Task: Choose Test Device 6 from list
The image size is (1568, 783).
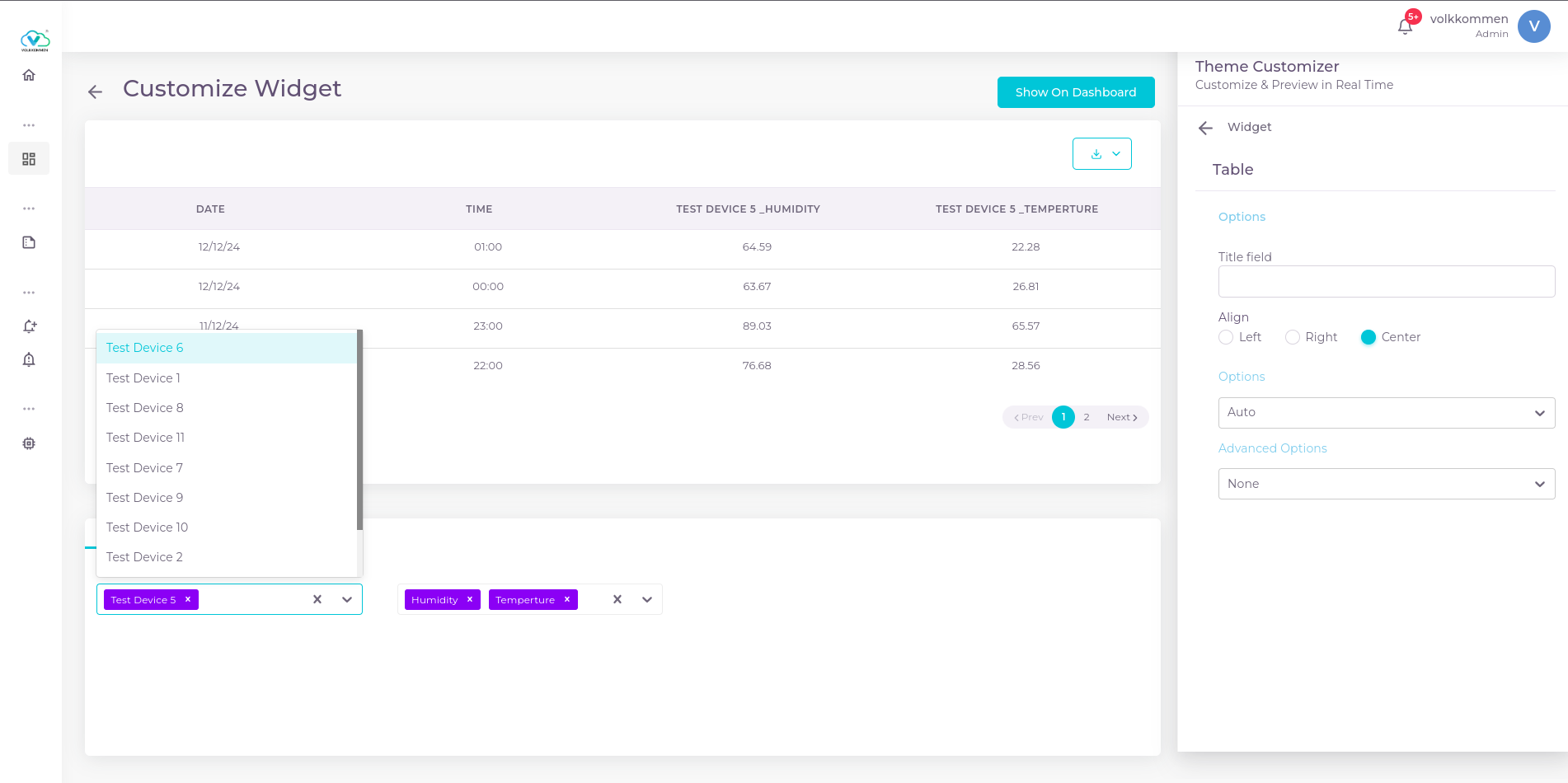Action: (x=145, y=348)
